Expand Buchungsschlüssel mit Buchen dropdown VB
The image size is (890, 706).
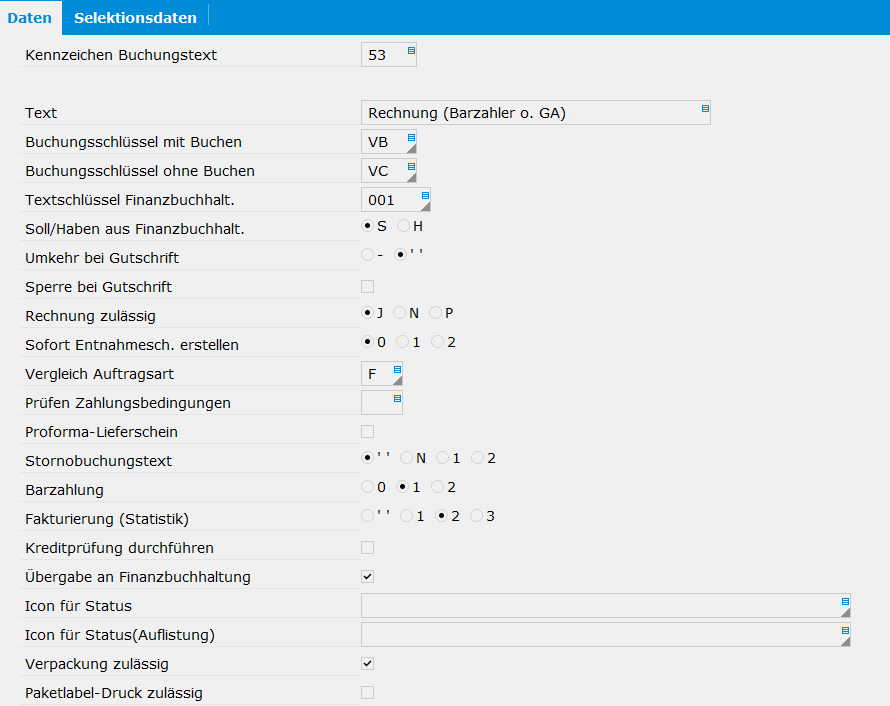click(412, 149)
